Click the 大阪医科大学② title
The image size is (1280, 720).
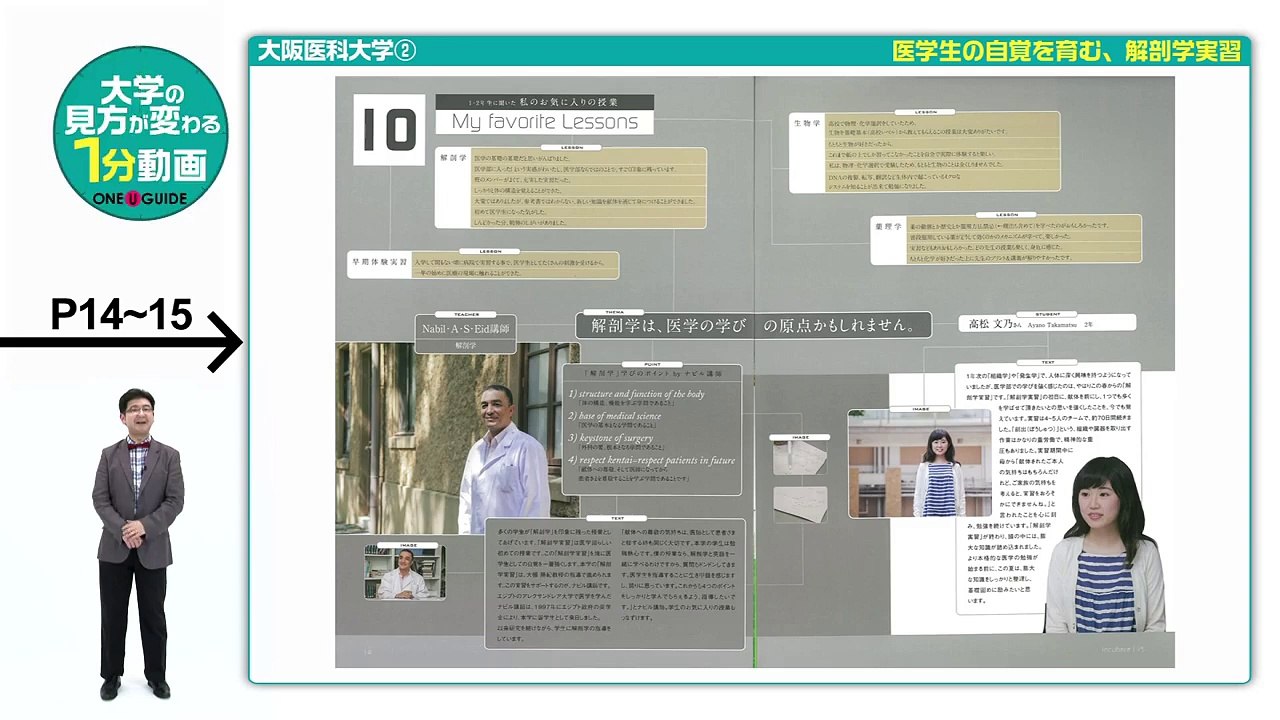point(336,51)
